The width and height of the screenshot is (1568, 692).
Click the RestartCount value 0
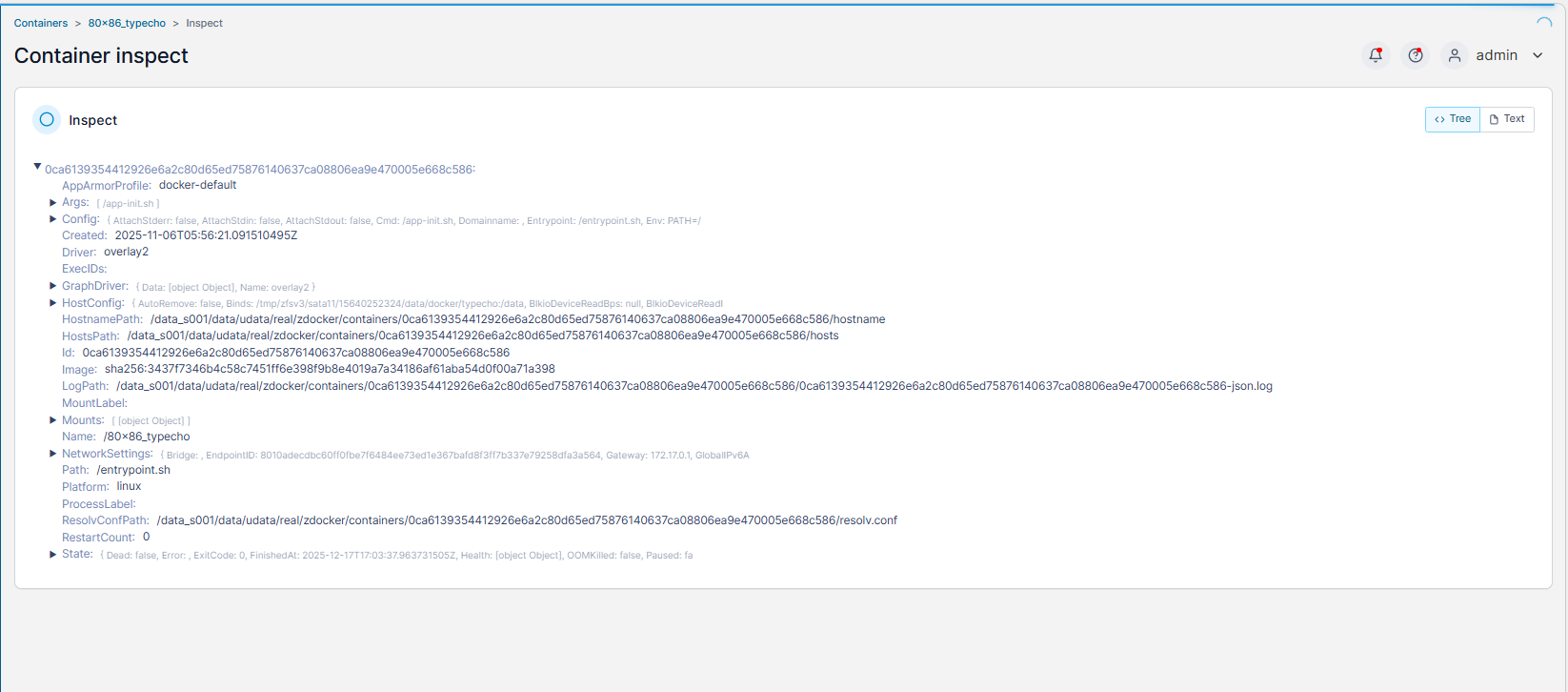tap(146, 537)
